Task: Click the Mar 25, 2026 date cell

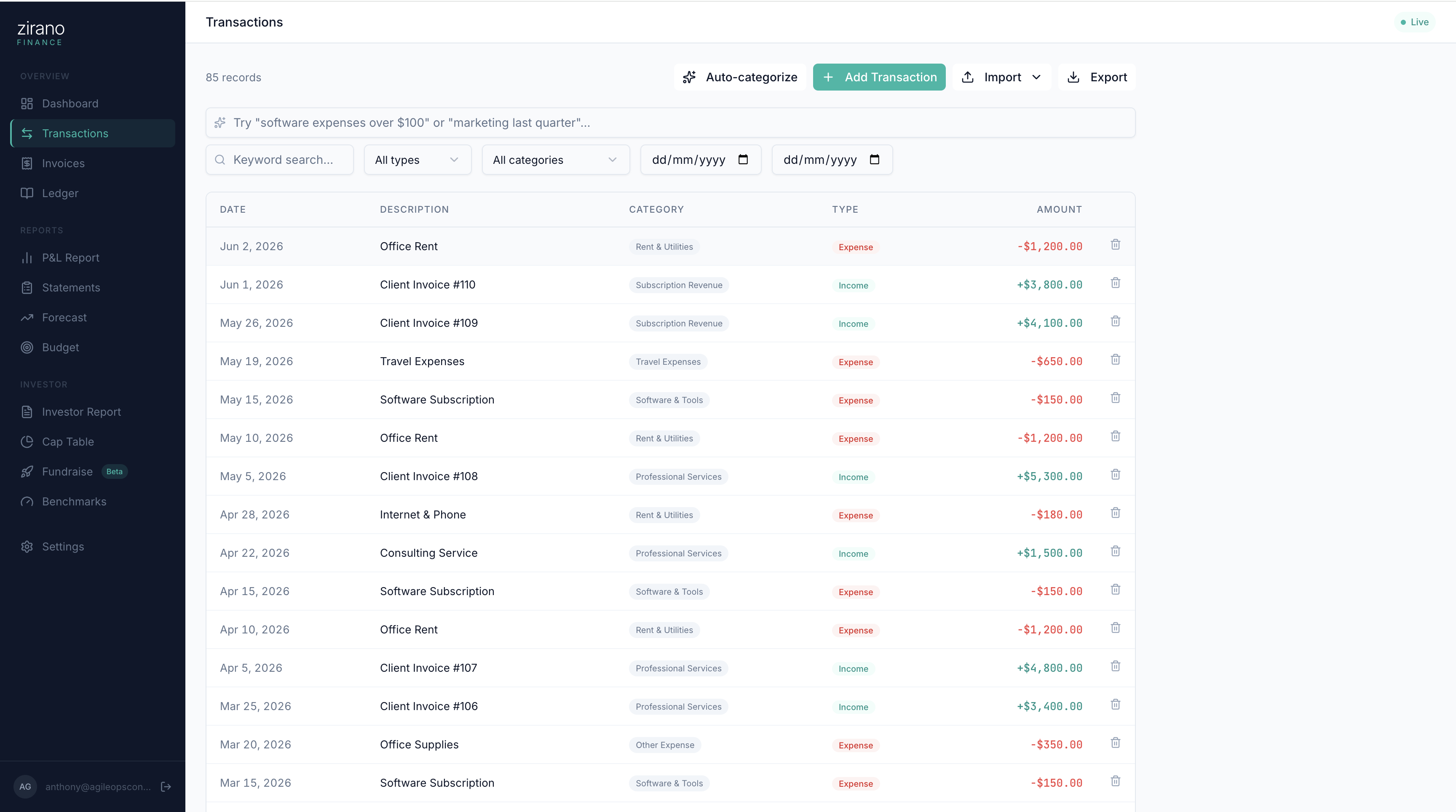Action: (255, 706)
